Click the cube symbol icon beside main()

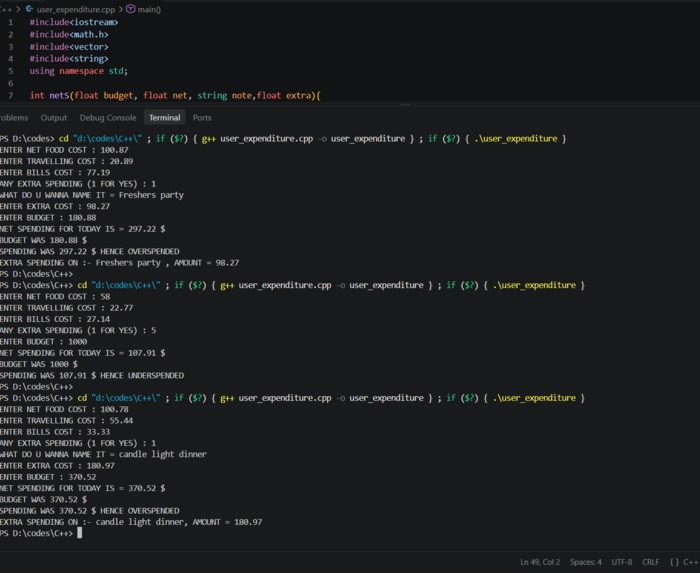click(130, 9)
